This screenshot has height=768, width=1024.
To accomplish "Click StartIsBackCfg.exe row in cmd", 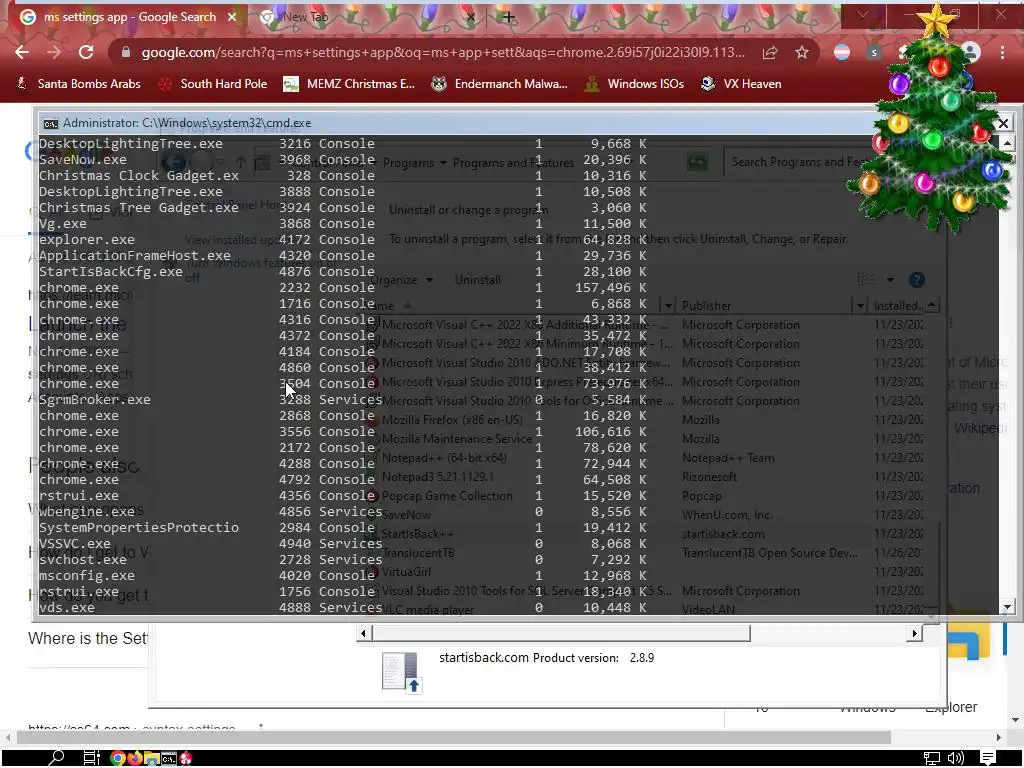I will (x=343, y=272).
